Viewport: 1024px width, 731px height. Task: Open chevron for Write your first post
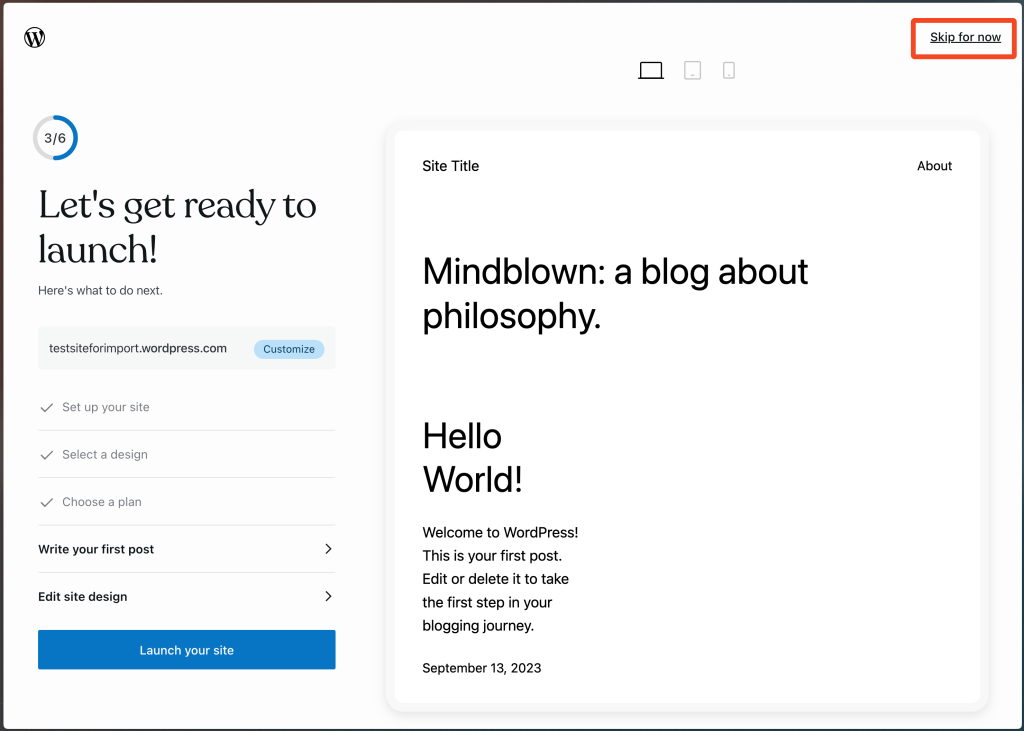coord(328,549)
